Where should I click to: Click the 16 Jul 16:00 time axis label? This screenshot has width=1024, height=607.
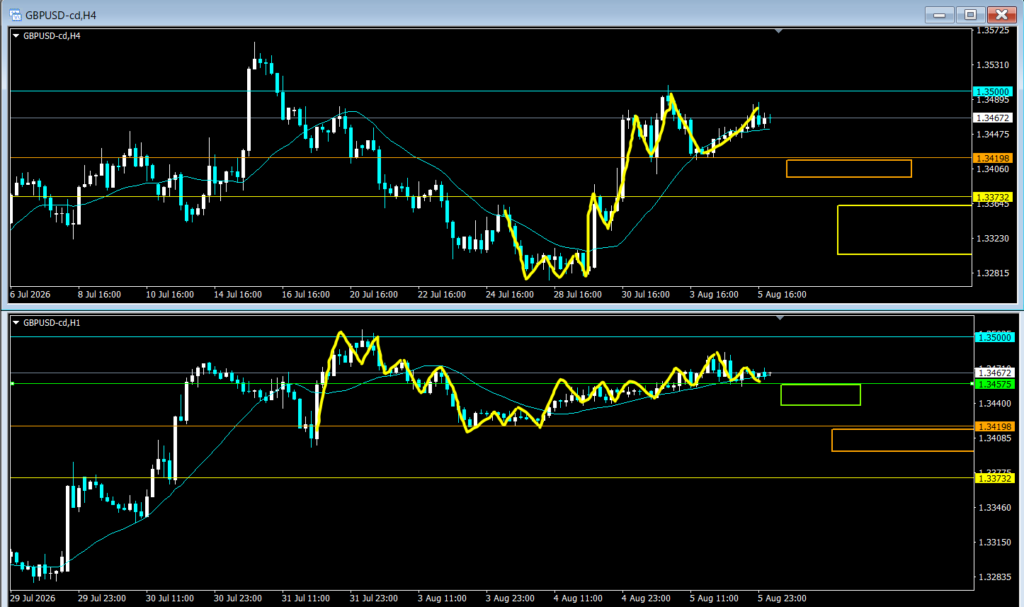coord(306,295)
